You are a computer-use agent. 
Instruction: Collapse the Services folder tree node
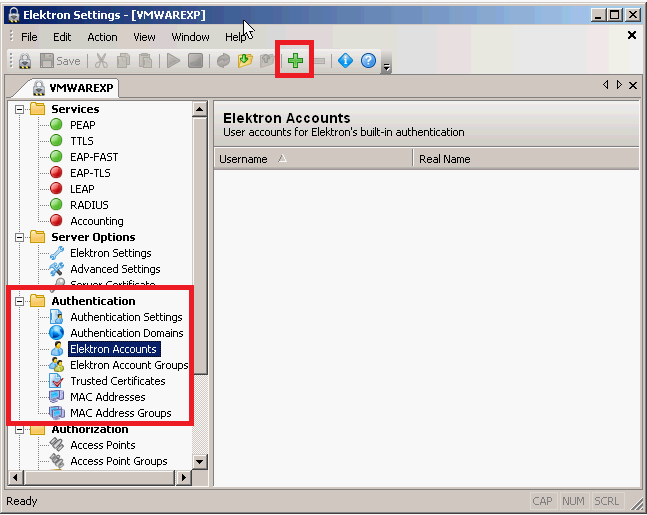19,109
